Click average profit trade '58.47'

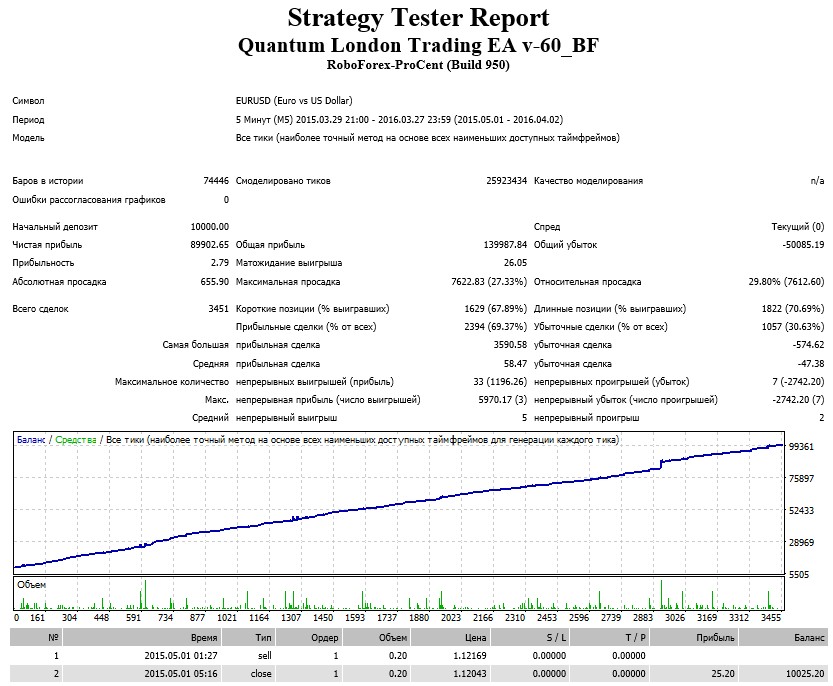click(515, 365)
